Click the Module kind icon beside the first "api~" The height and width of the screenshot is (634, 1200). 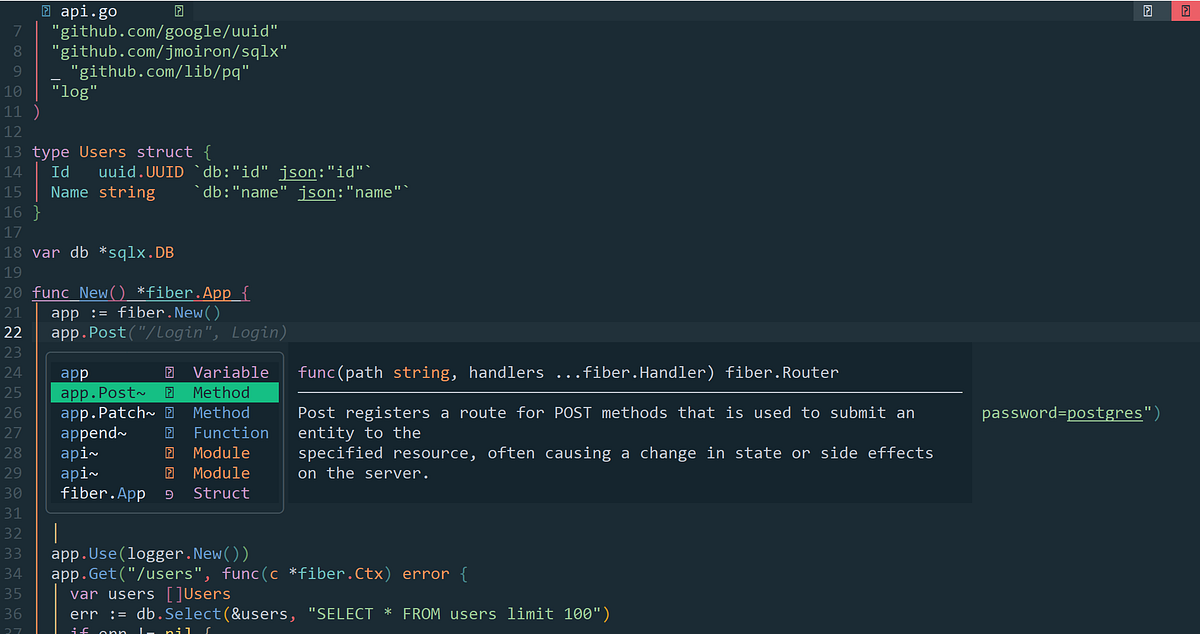point(168,452)
